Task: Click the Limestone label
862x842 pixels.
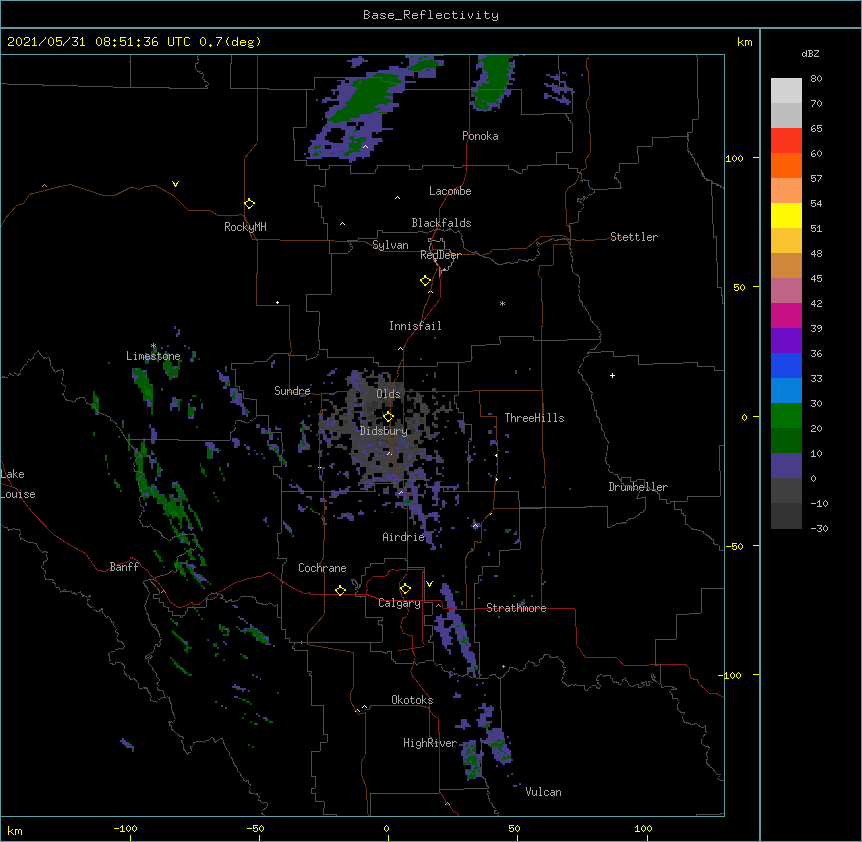Action: pos(153,356)
